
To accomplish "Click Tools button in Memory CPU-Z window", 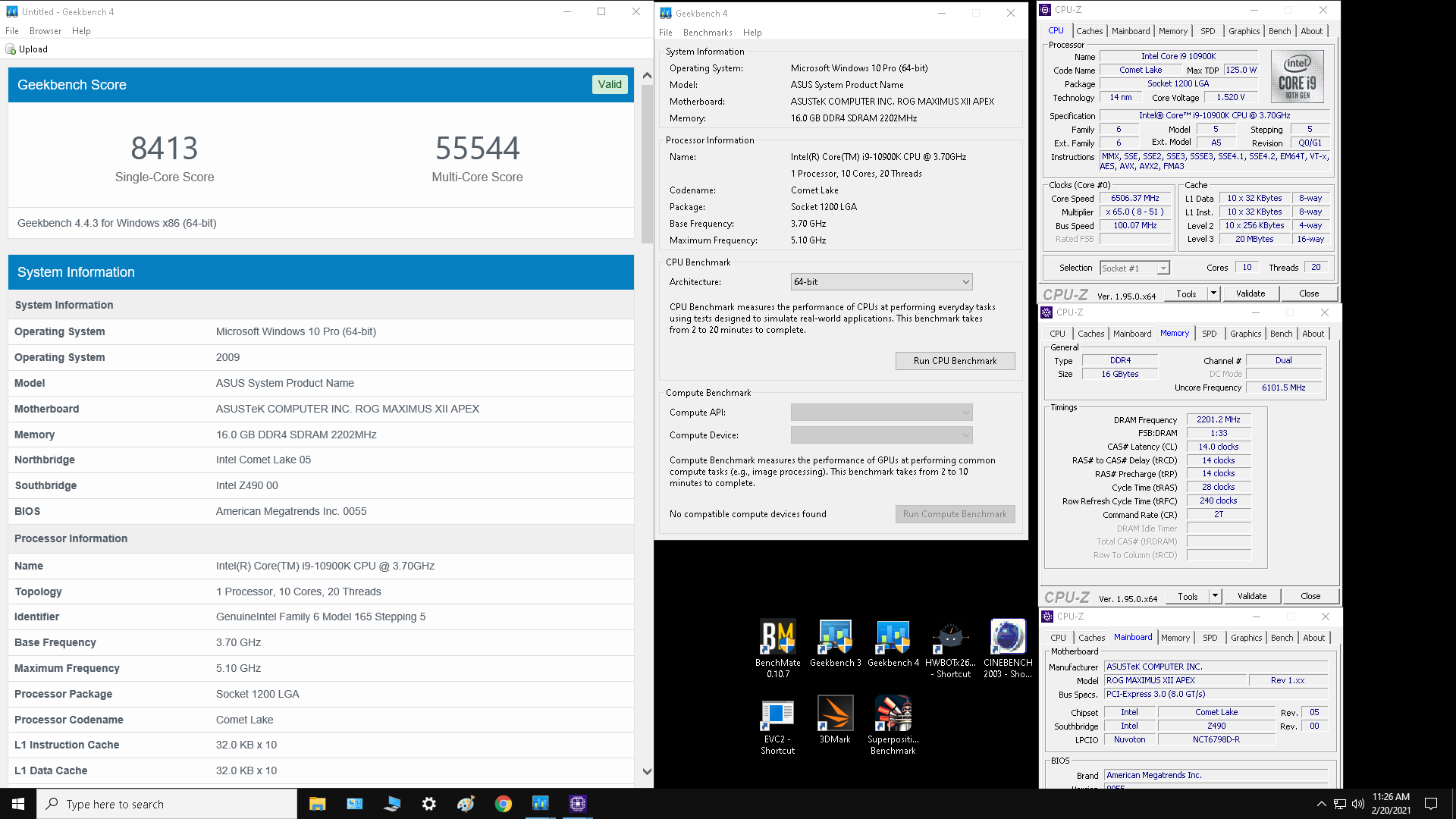I will pyautogui.click(x=1188, y=597).
